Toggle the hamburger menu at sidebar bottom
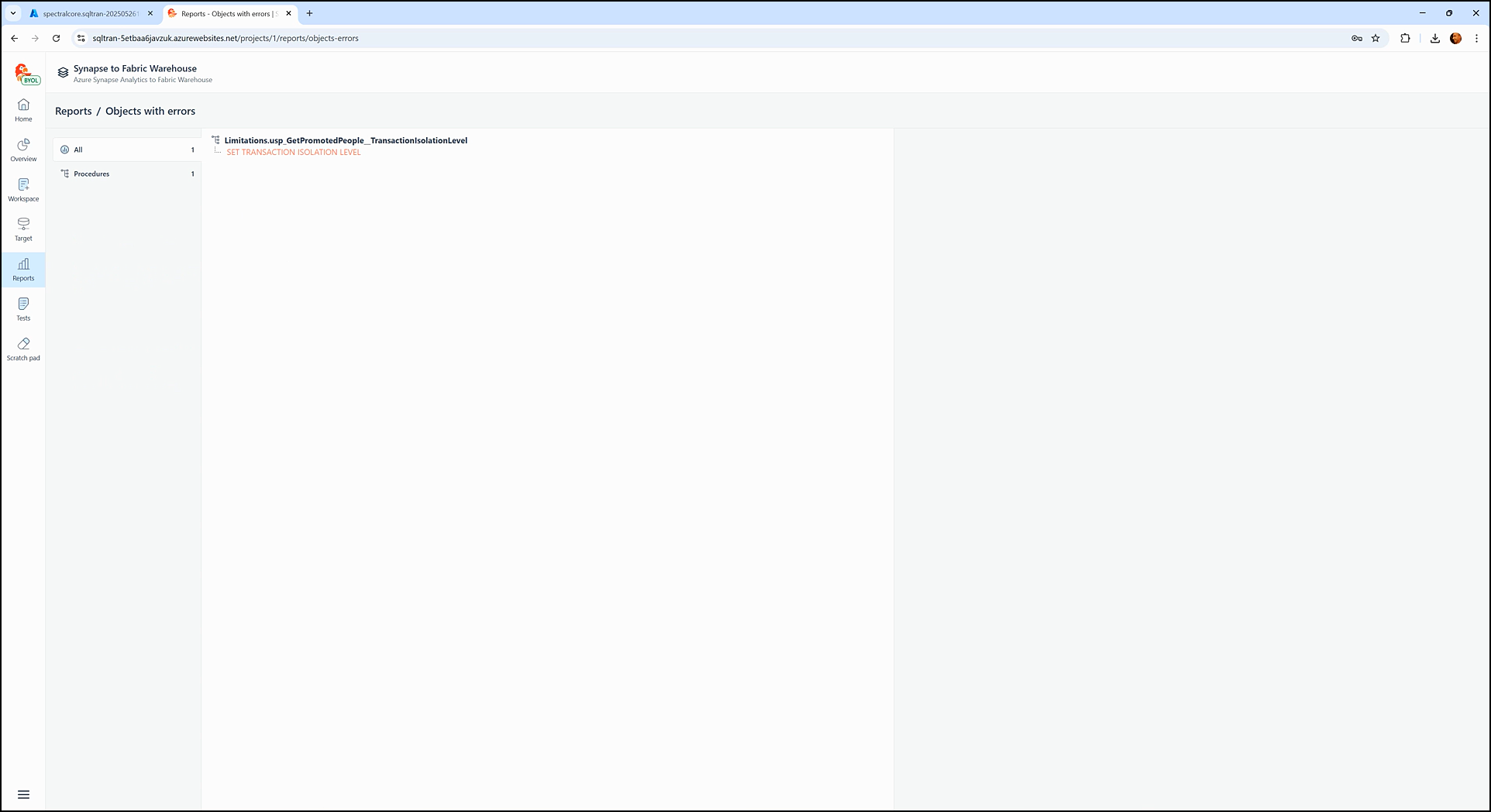This screenshot has width=1491, height=812. (x=23, y=794)
